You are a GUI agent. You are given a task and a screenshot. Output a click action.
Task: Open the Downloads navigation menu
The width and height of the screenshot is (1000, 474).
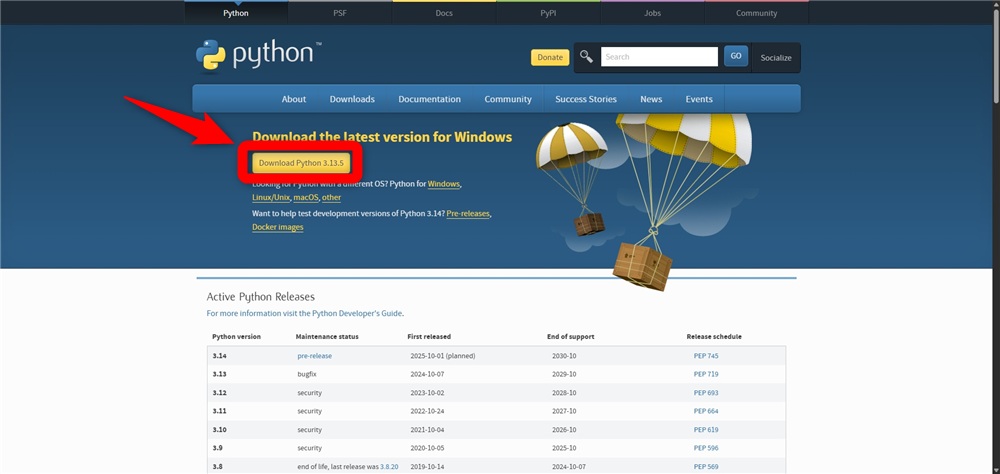[x=352, y=99]
